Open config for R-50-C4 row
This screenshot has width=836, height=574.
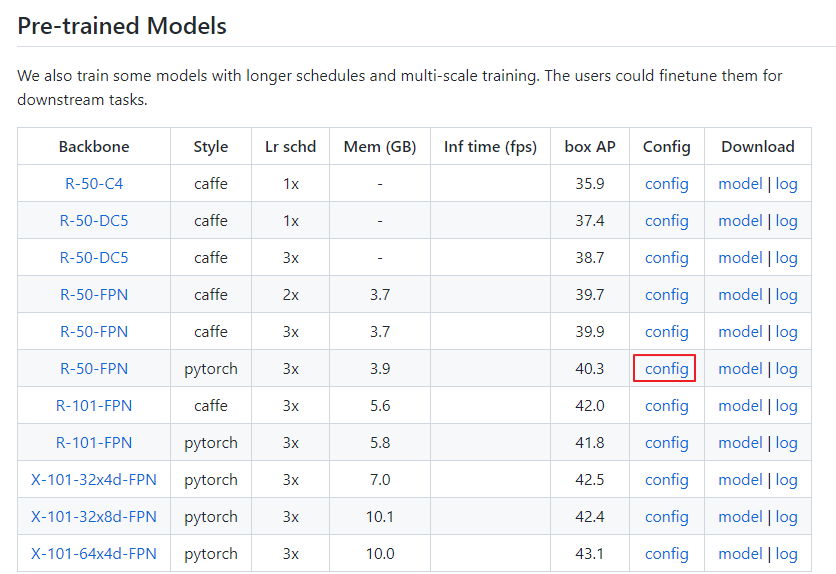click(666, 184)
